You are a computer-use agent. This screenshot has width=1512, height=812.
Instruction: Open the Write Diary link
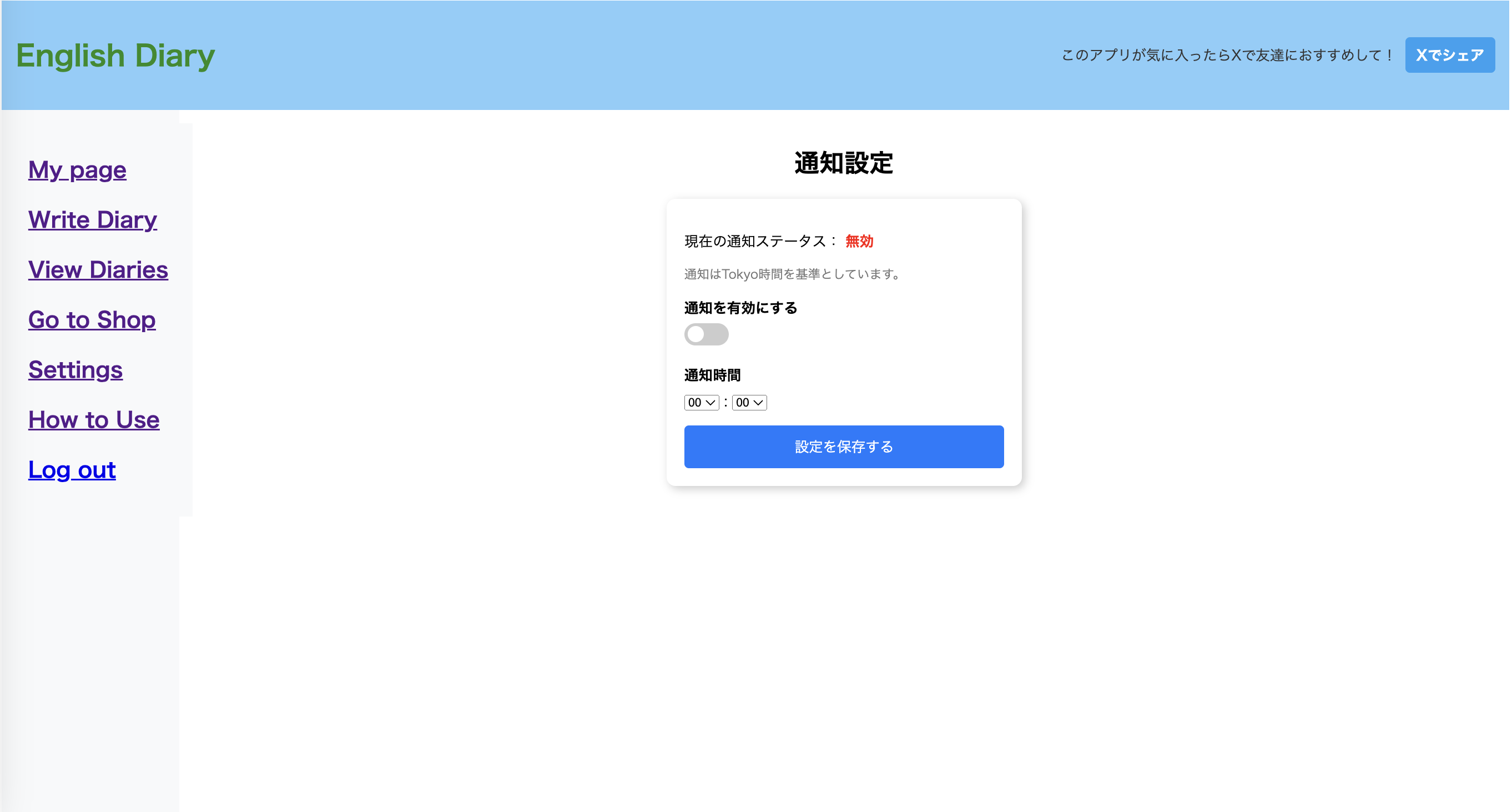click(92, 220)
